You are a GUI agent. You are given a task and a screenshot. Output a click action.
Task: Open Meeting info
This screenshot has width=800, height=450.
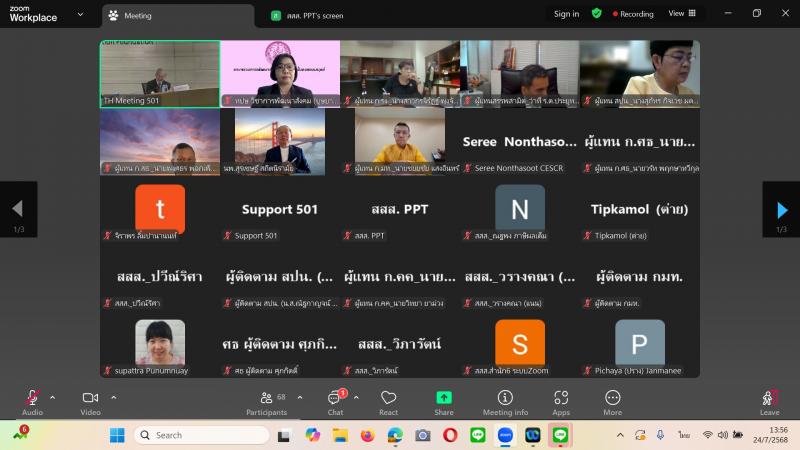point(505,402)
